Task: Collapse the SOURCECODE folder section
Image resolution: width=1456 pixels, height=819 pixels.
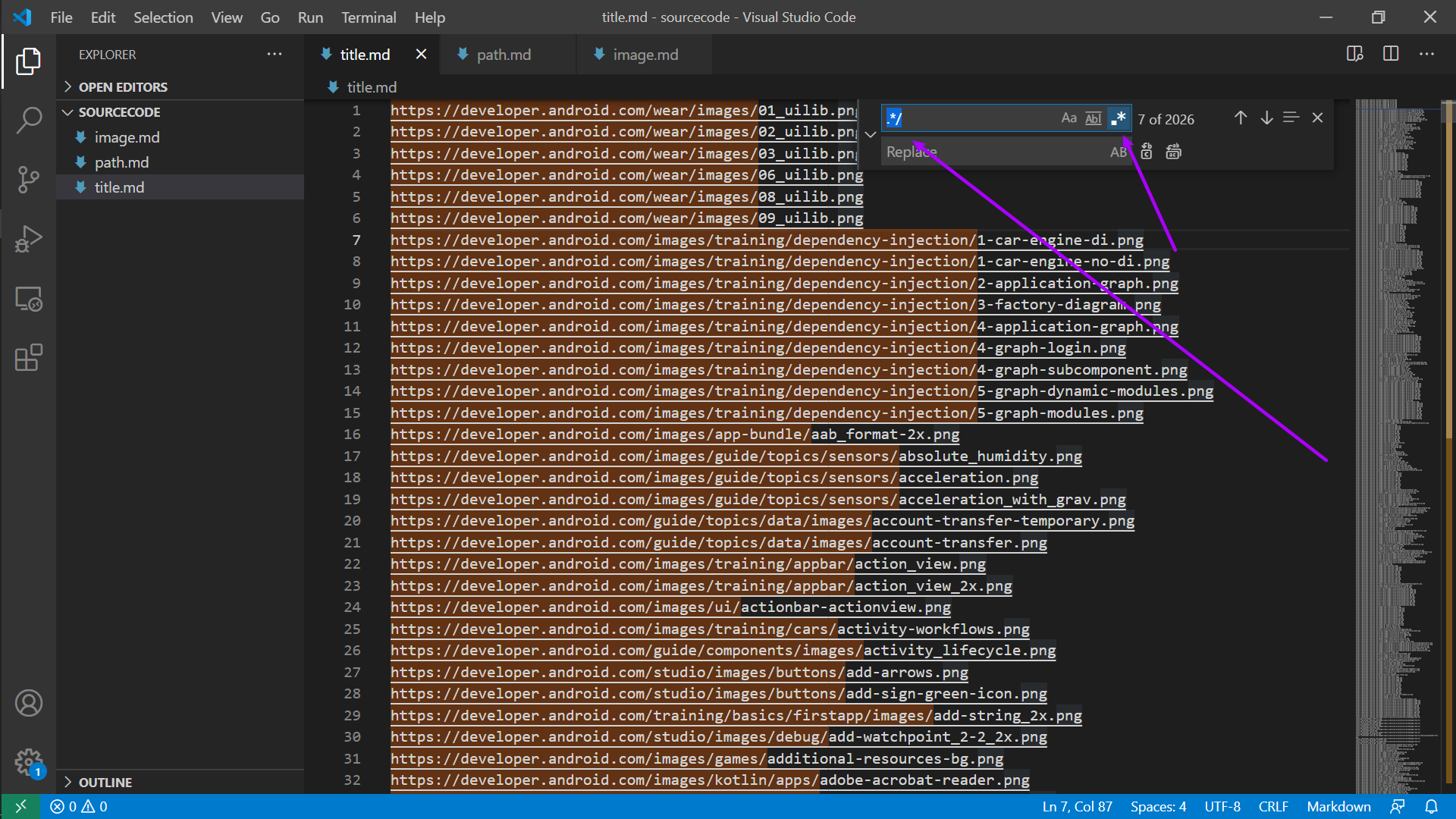Action: point(119,112)
